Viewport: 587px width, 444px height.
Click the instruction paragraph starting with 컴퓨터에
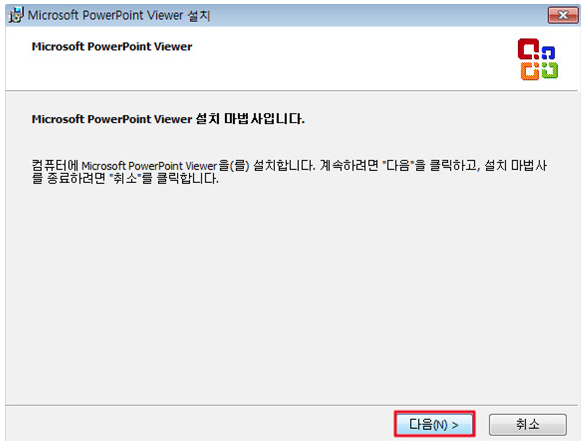(289, 172)
